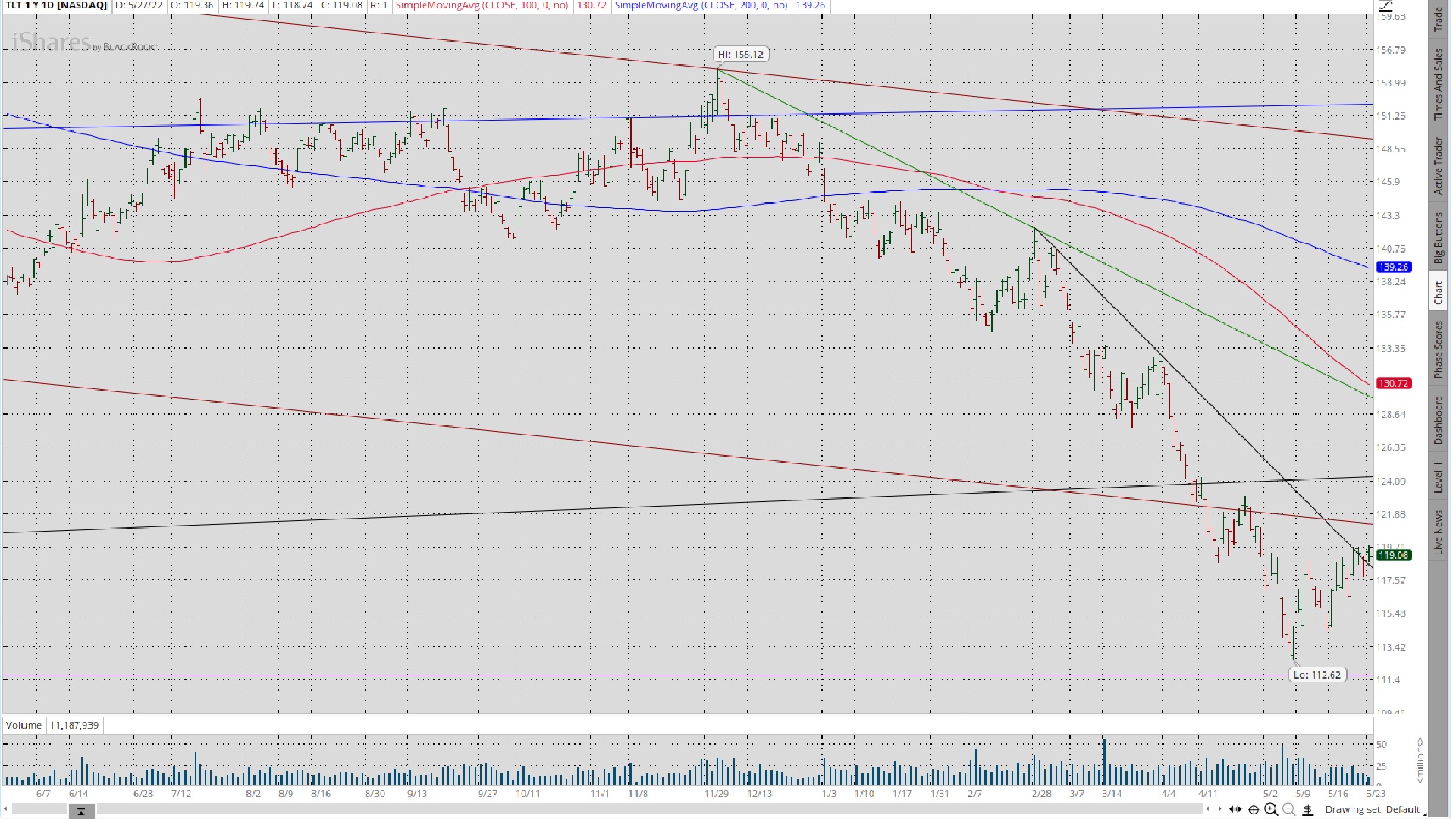Image resolution: width=1456 pixels, height=819 pixels.
Task: Open the Trade side tab
Action: [x=1437, y=20]
